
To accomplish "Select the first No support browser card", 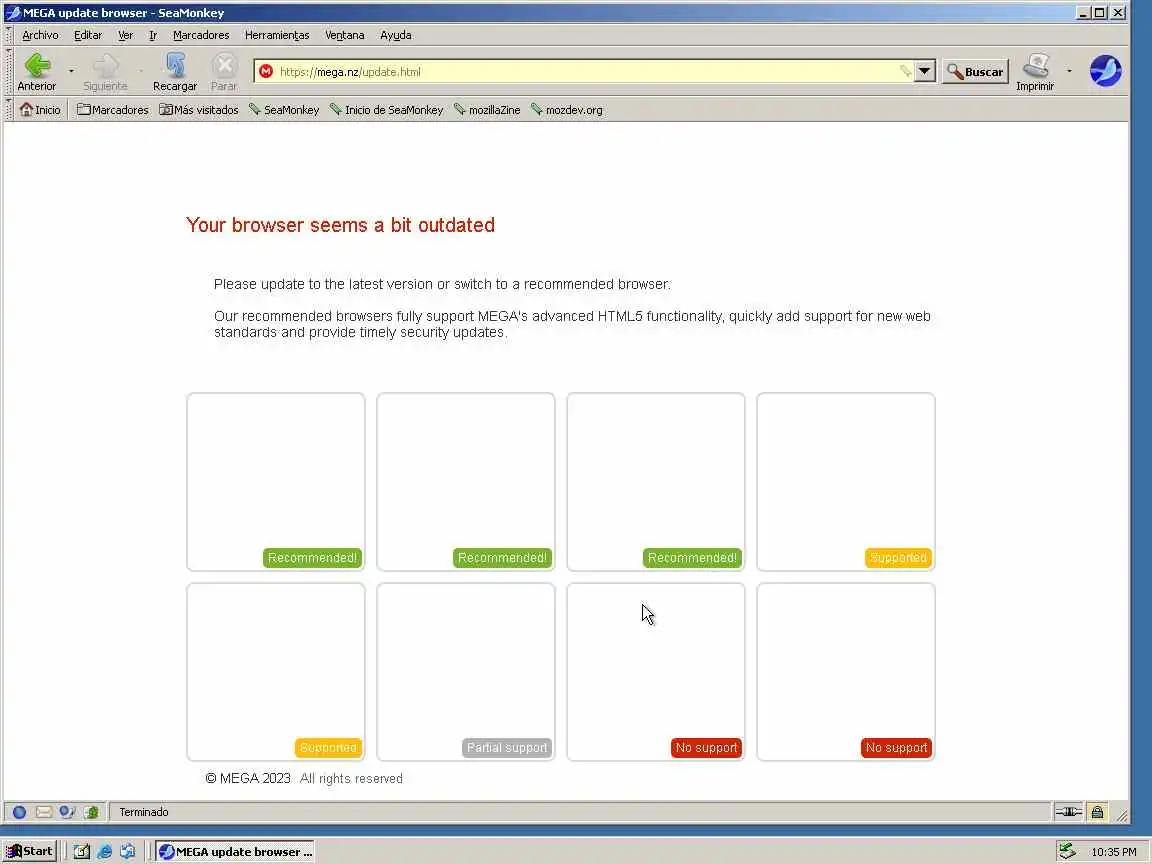I will click(656, 672).
